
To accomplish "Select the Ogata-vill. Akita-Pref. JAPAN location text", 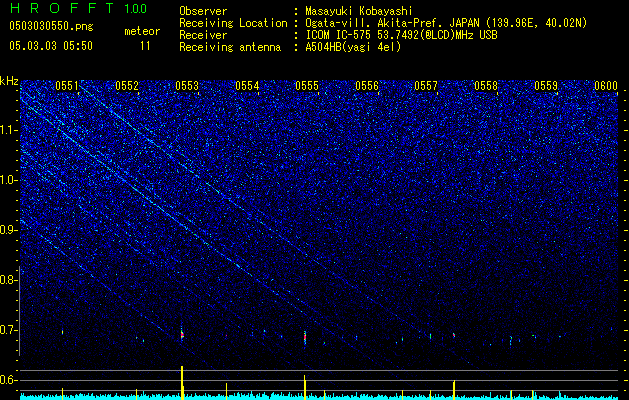I will 446,23.
